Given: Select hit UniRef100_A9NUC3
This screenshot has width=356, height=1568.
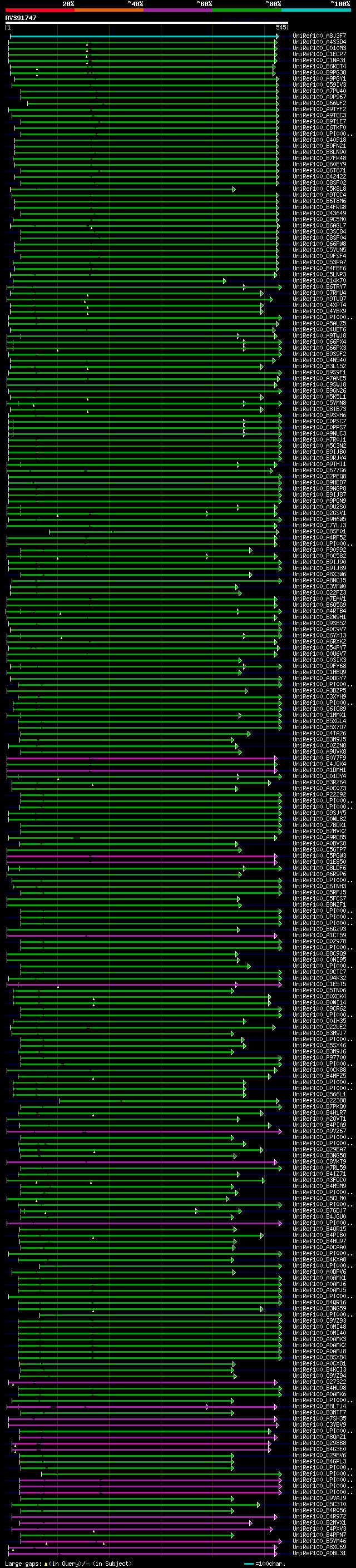Looking at the screenshot, I should coord(319,433).
